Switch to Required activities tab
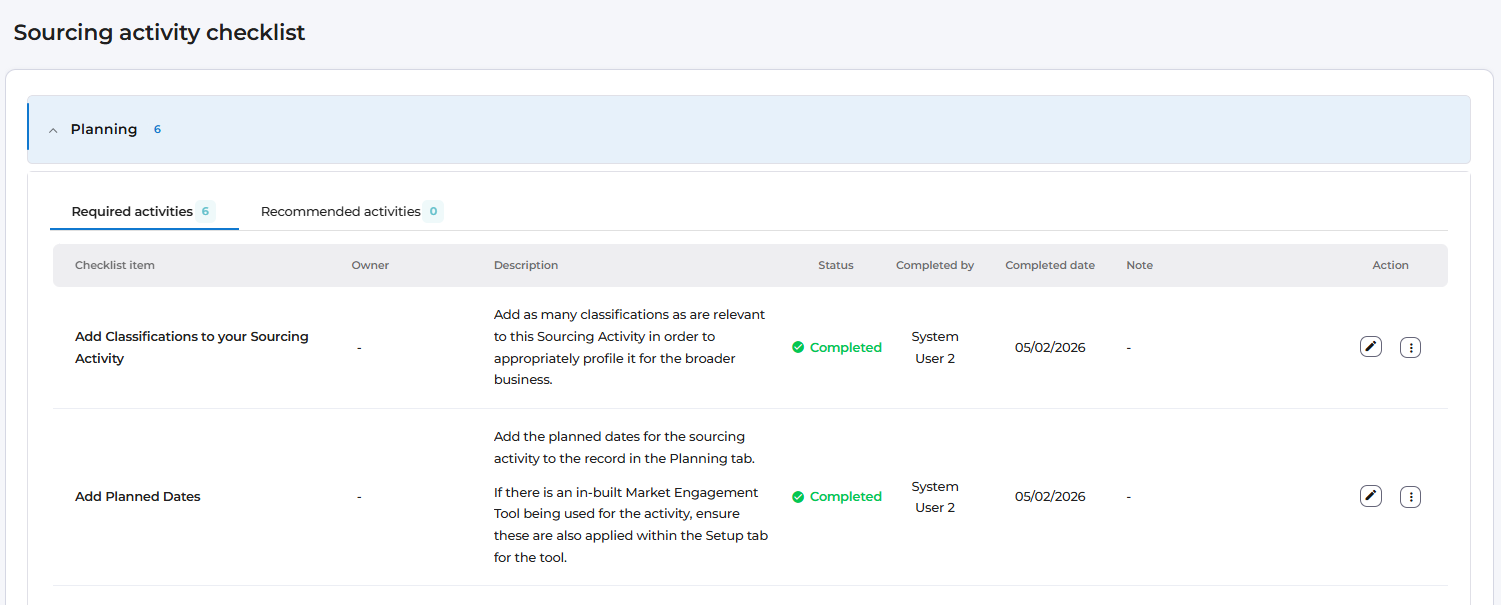This screenshot has width=1501, height=605. [132, 211]
